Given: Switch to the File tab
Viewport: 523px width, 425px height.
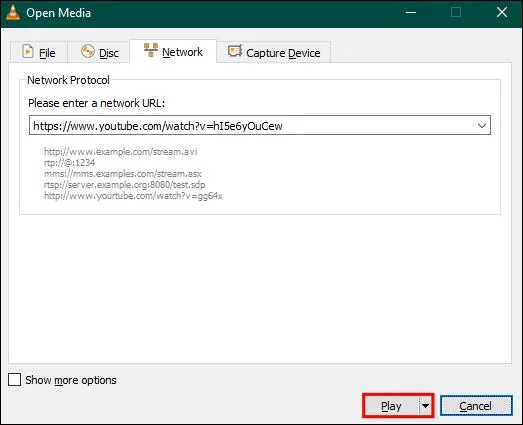Looking at the screenshot, I should pyautogui.click(x=39, y=52).
